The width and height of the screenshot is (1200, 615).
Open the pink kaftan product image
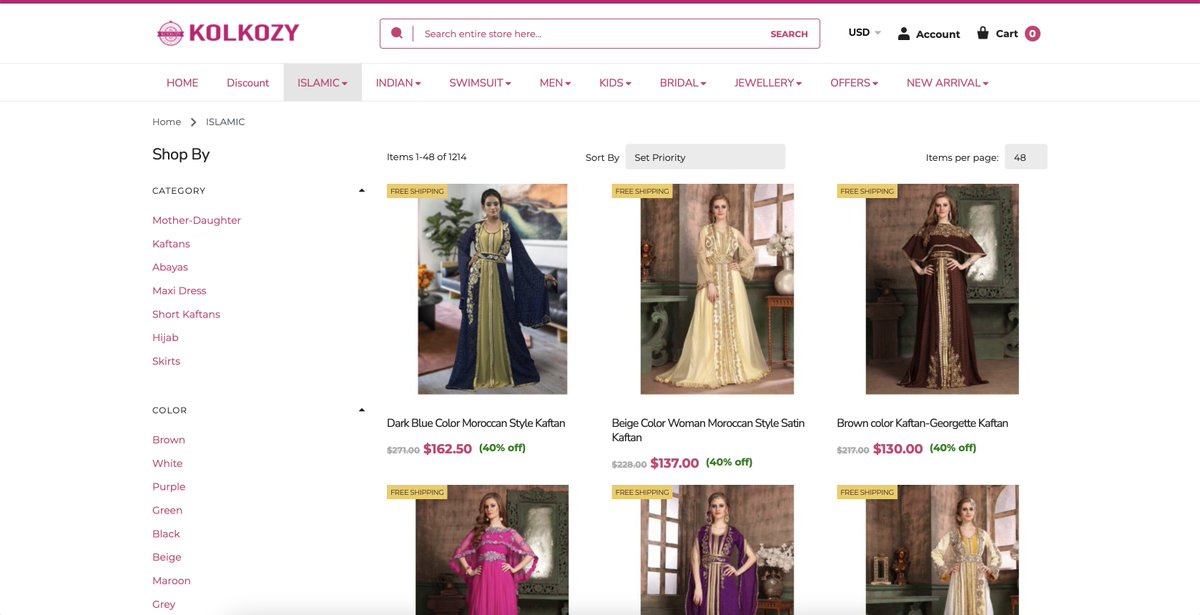point(492,550)
